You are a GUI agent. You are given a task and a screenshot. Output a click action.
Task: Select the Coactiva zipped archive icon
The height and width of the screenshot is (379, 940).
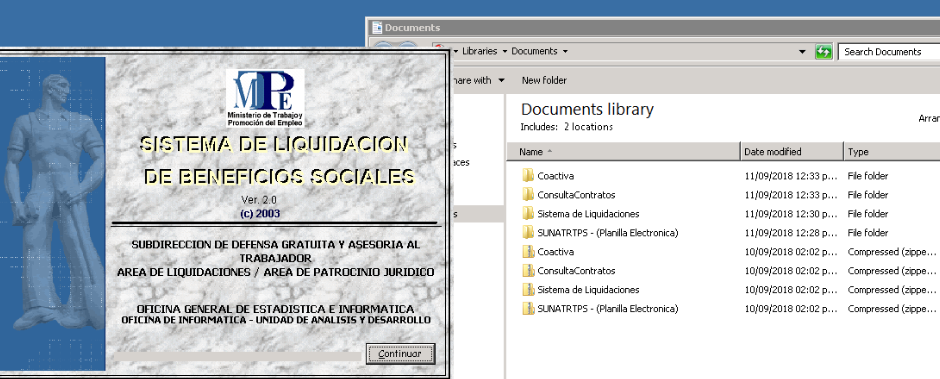[x=528, y=252]
